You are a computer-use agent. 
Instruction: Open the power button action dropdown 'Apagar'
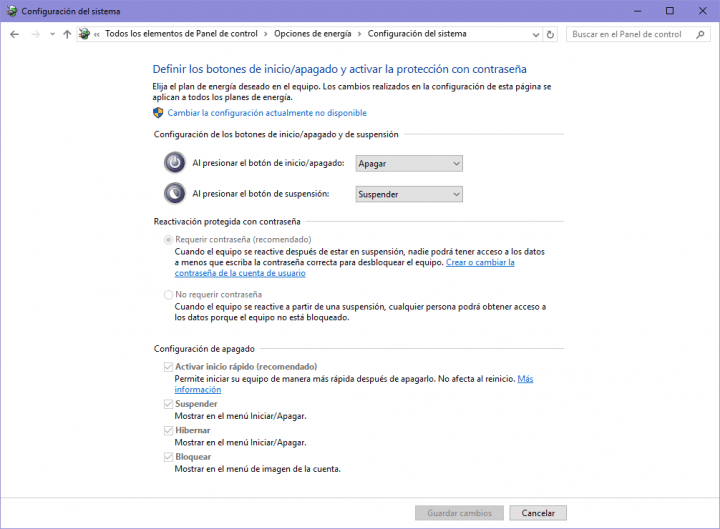(x=409, y=163)
